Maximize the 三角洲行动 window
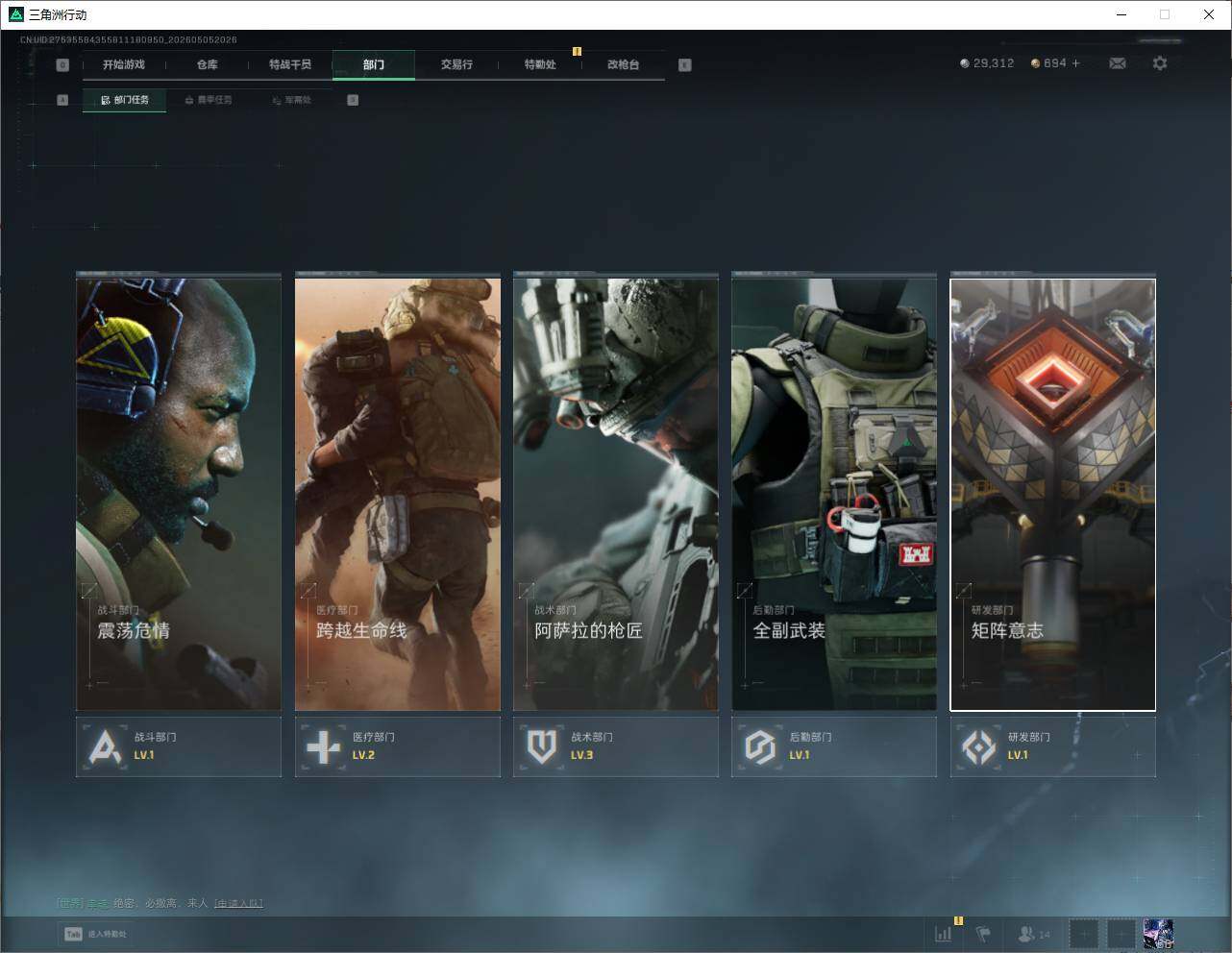Image resolution: width=1232 pixels, height=953 pixels. pos(1165,14)
